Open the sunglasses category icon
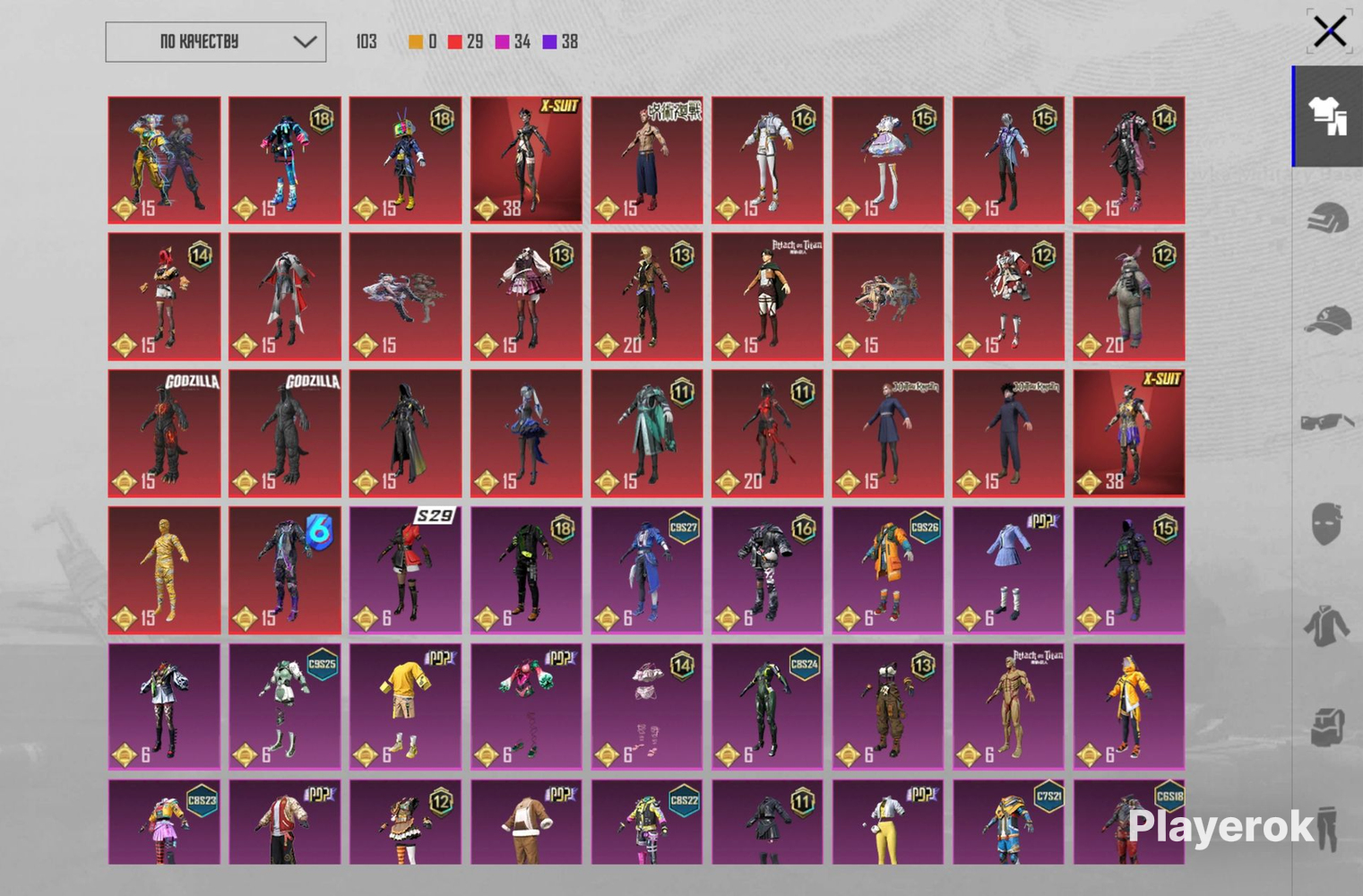This screenshot has height=896, width=1363. (x=1327, y=421)
